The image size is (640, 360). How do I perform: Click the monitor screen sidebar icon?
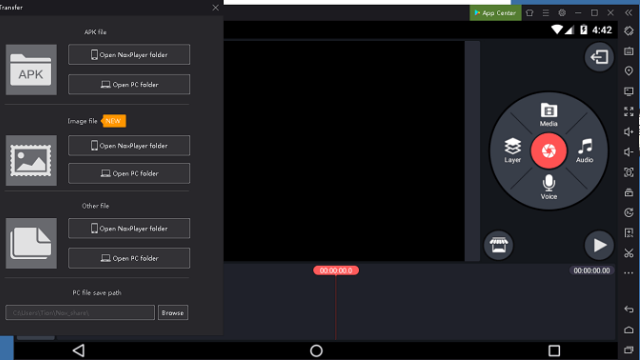629,91
